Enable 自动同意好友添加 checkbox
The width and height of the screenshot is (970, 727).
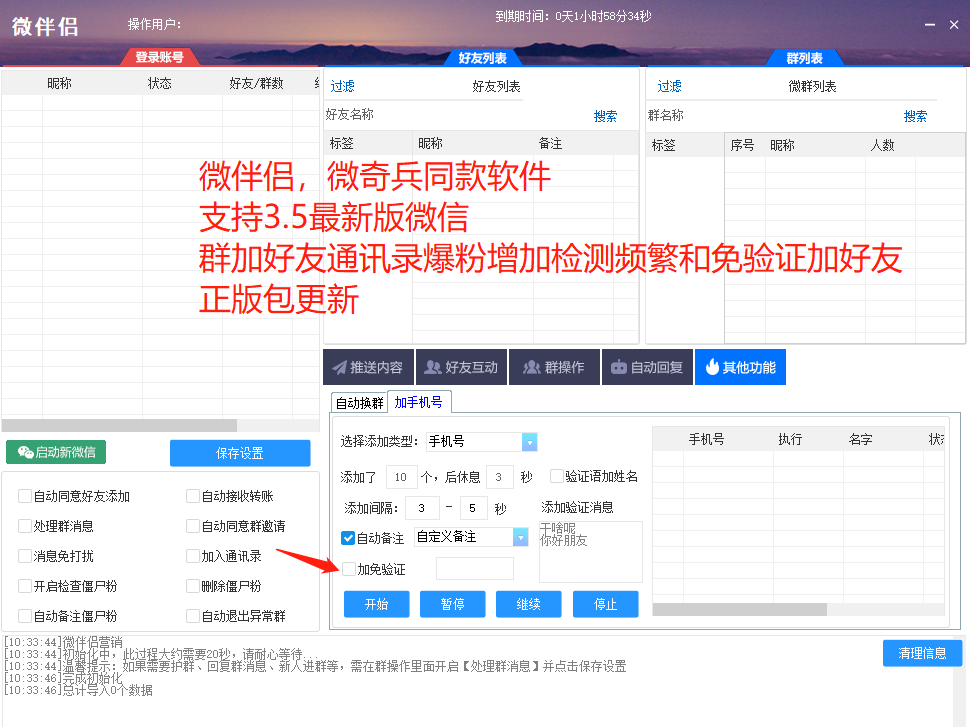25,496
